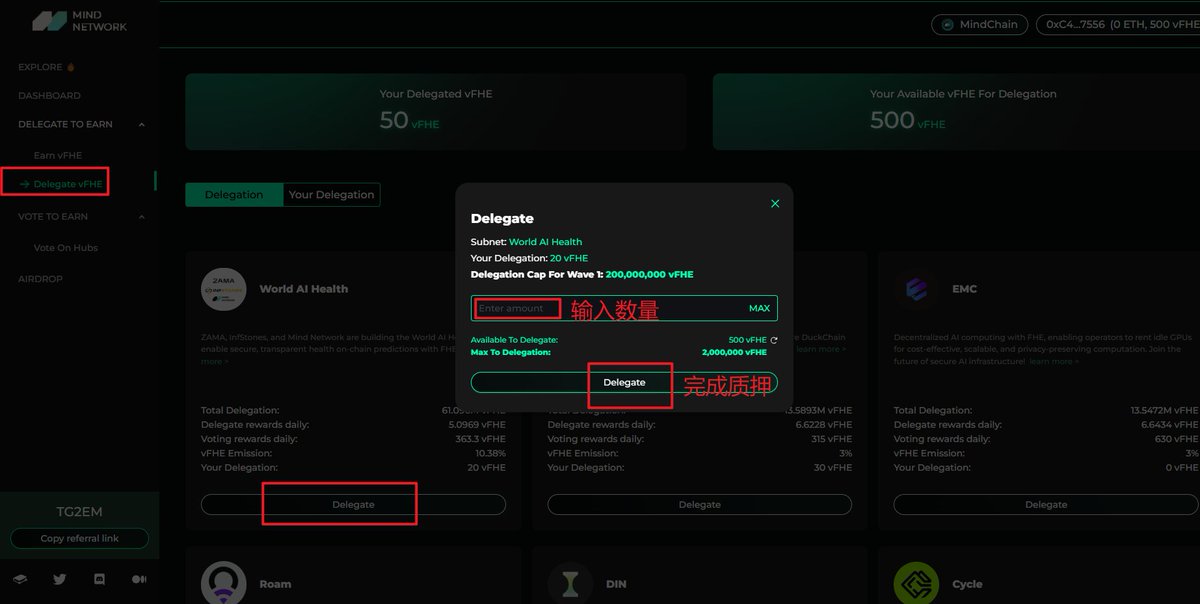Click the Cycle card title
The image size is (1200, 604).
click(967, 584)
